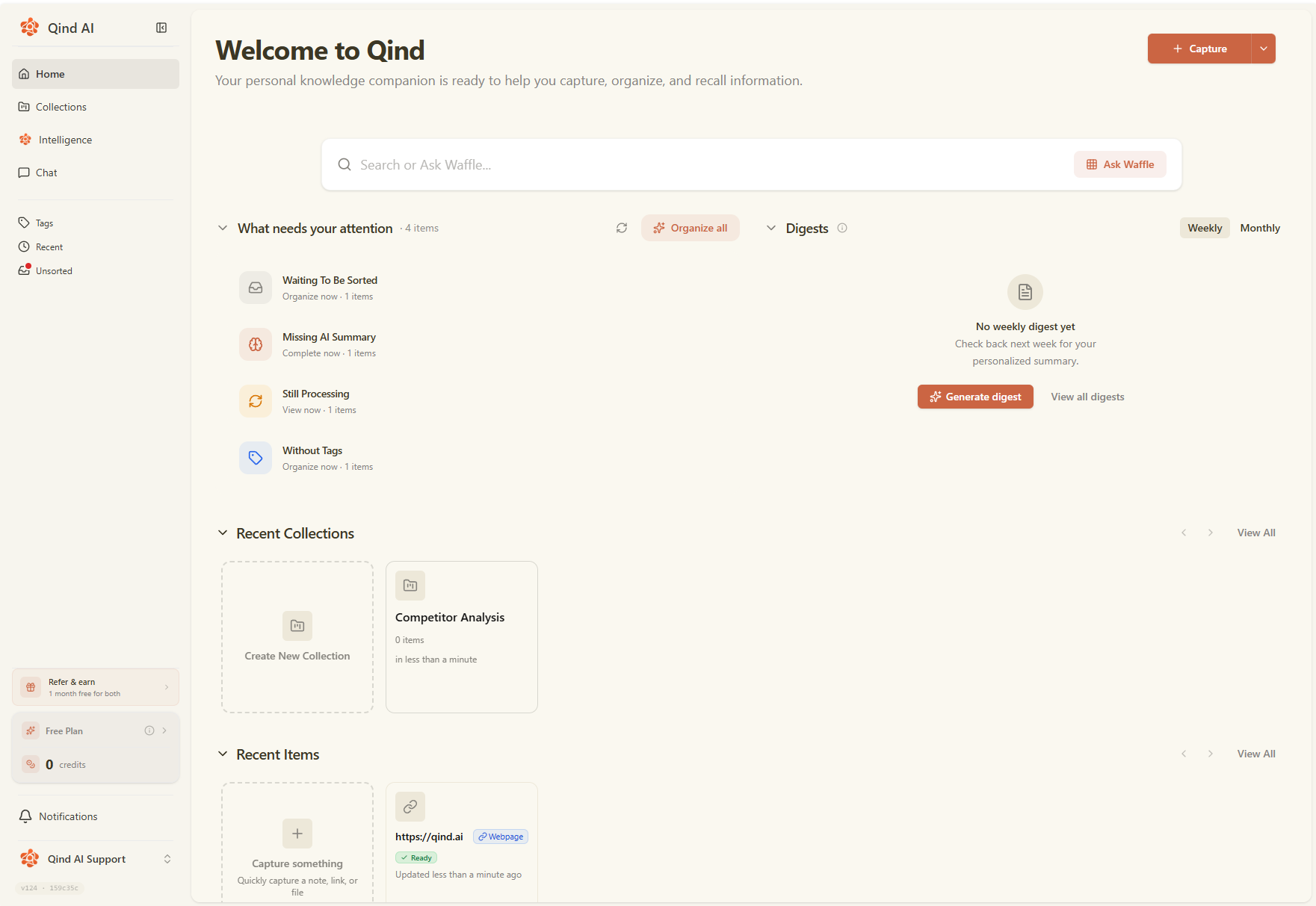Viewport: 1316px width, 906px height.
Task: Click the Waiting To Be Sorted inbox icon
Action: [256, 288]
